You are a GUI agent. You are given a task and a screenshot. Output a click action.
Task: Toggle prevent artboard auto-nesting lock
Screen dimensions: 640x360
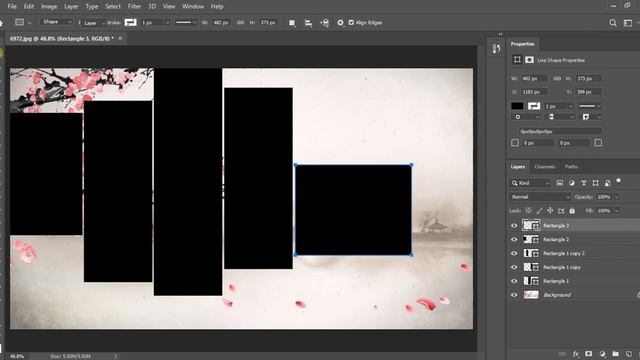(561, 211)
